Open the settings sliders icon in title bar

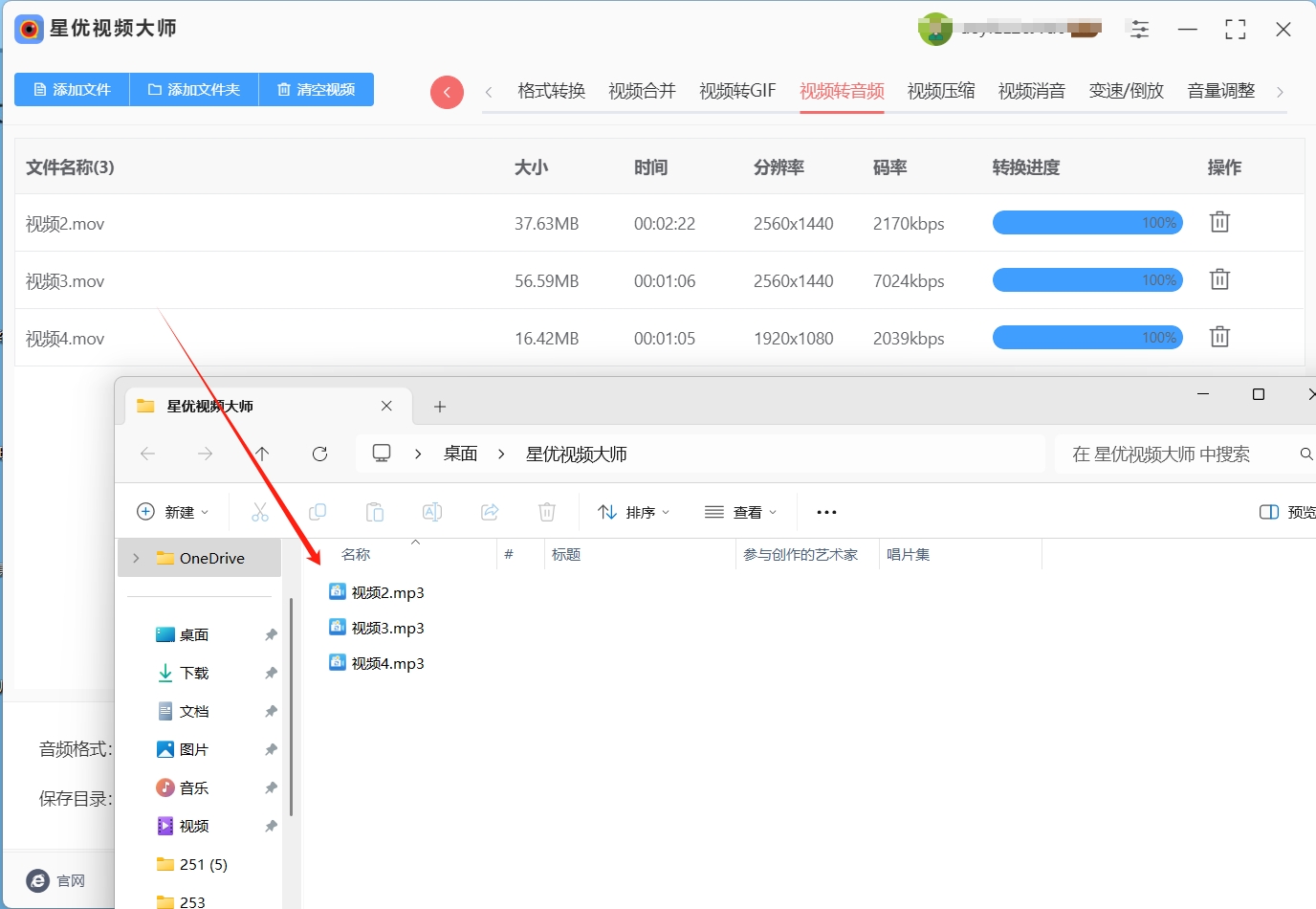(1140, 30)
